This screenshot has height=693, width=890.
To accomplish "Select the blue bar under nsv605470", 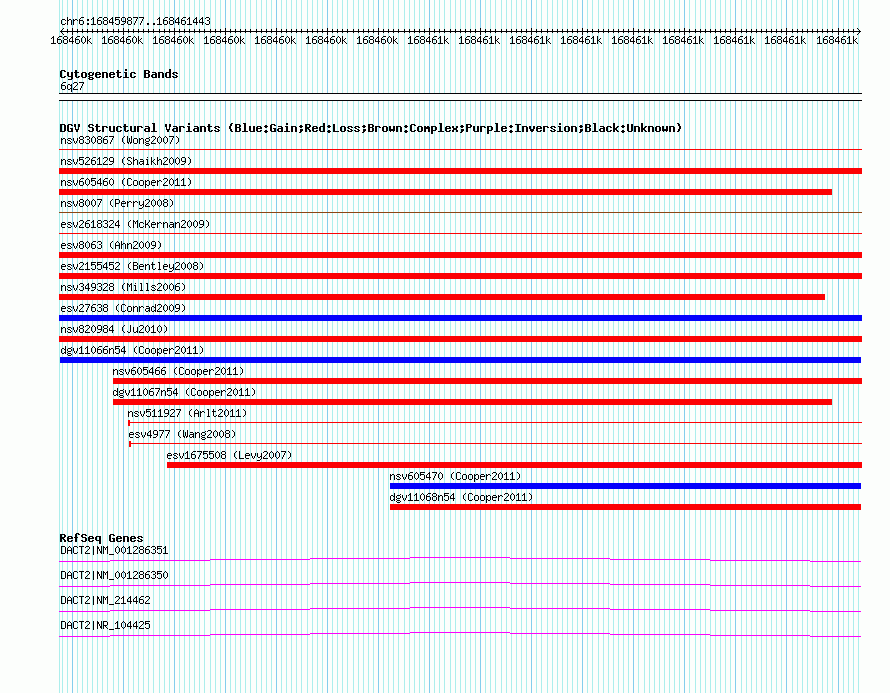I will click(625, 486).
